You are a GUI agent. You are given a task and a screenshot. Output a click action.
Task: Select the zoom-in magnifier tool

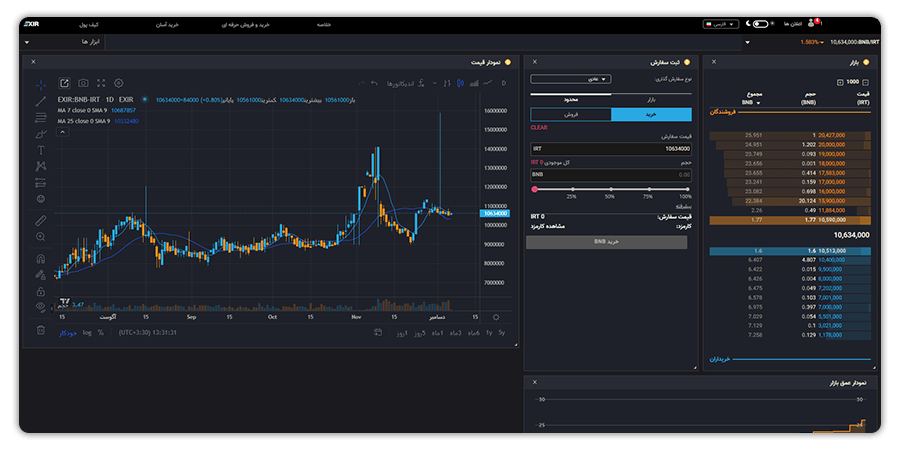pyautogui.click(x=41, y=236)
